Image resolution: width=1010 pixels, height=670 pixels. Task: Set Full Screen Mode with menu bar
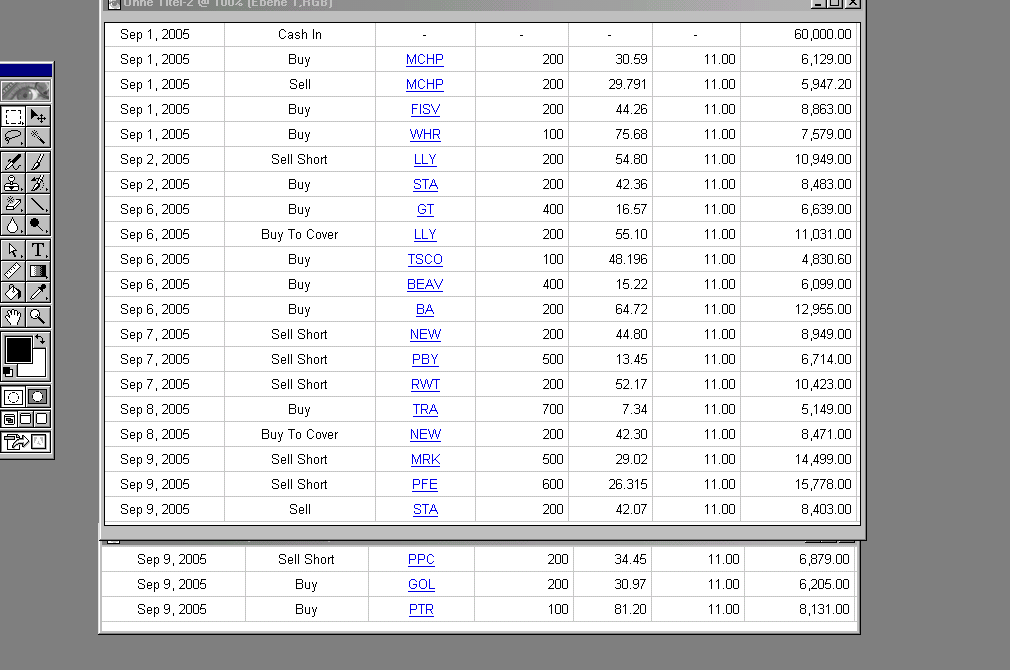pos(26,419)
